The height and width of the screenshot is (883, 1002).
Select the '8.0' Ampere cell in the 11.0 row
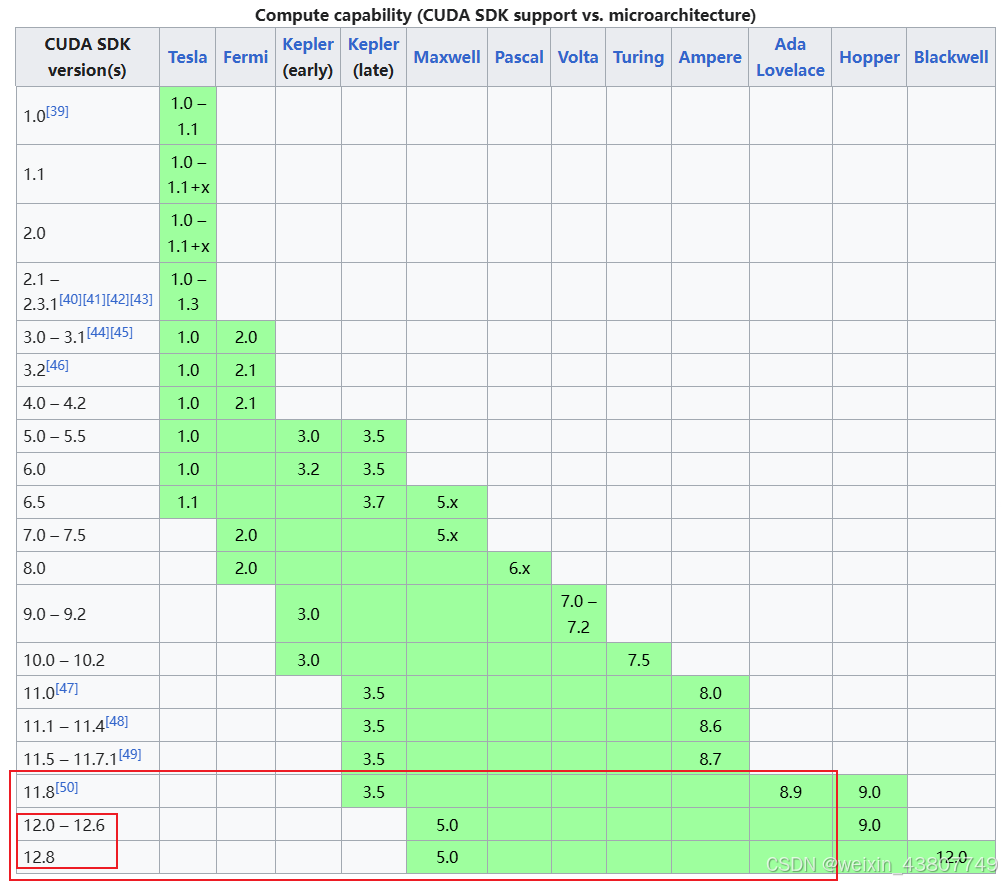pyautogui.click(x=710, y=693)
